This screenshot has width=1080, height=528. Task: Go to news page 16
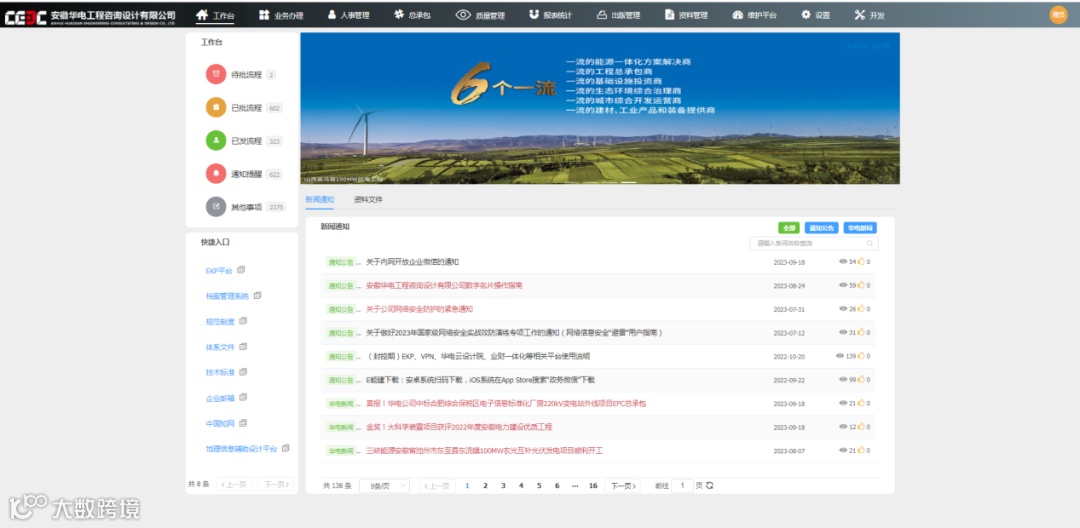(593, 485)
